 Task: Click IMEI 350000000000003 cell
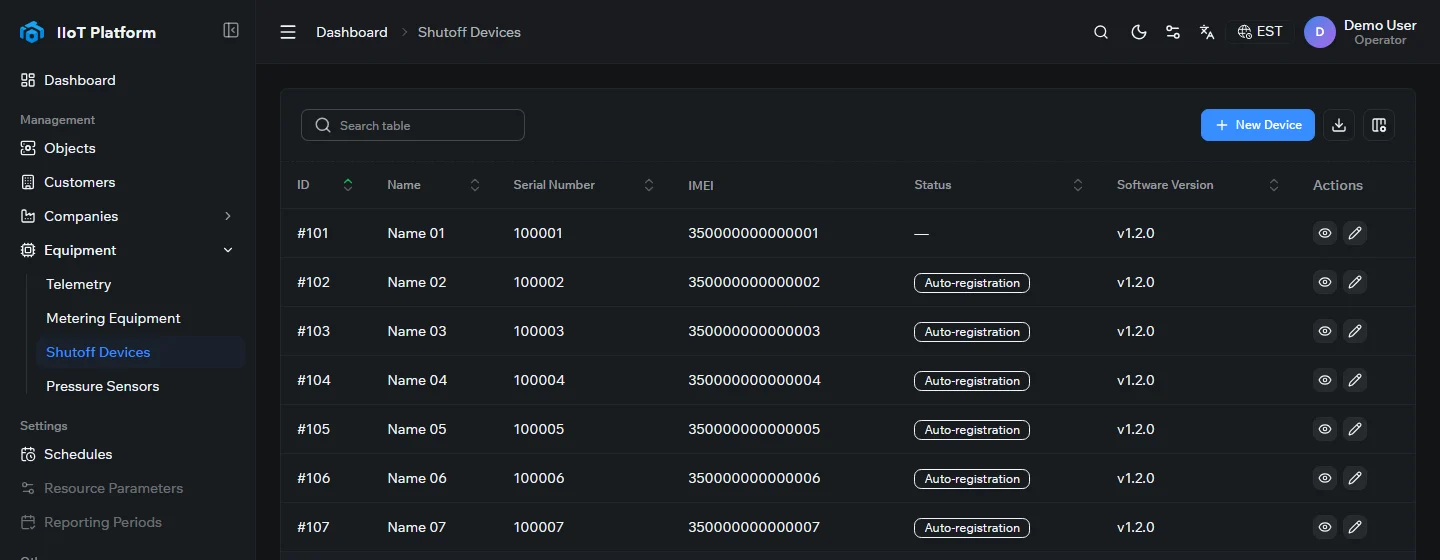[x=754, y=331]
